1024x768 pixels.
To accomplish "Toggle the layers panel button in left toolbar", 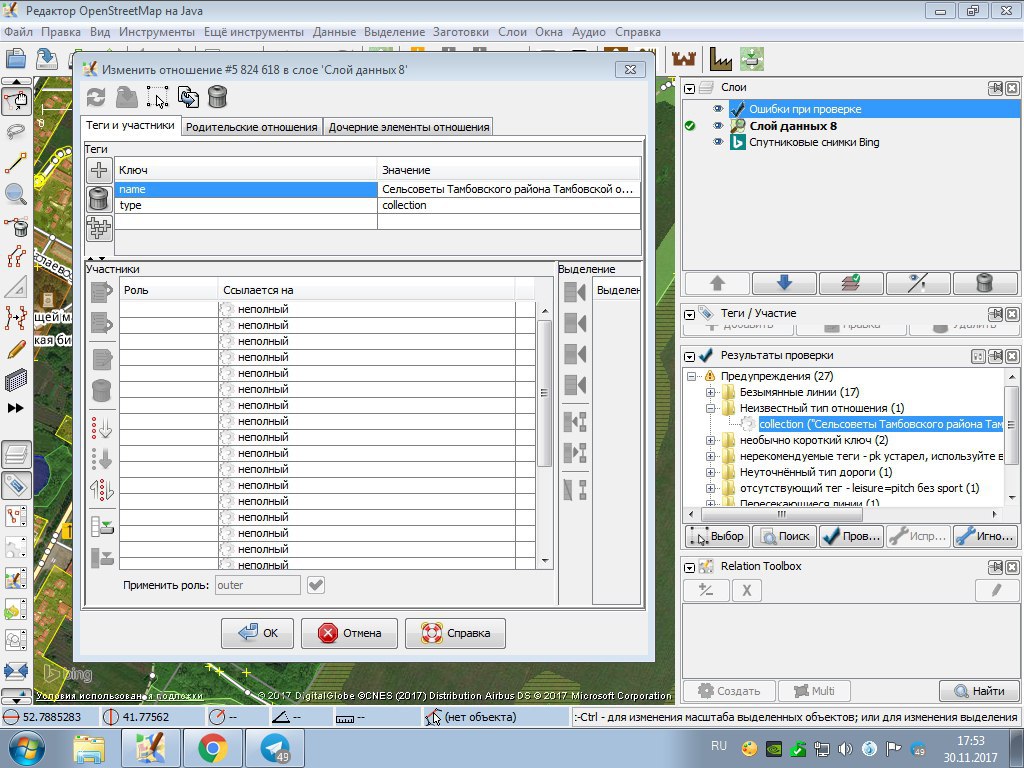I will point(16,454).
